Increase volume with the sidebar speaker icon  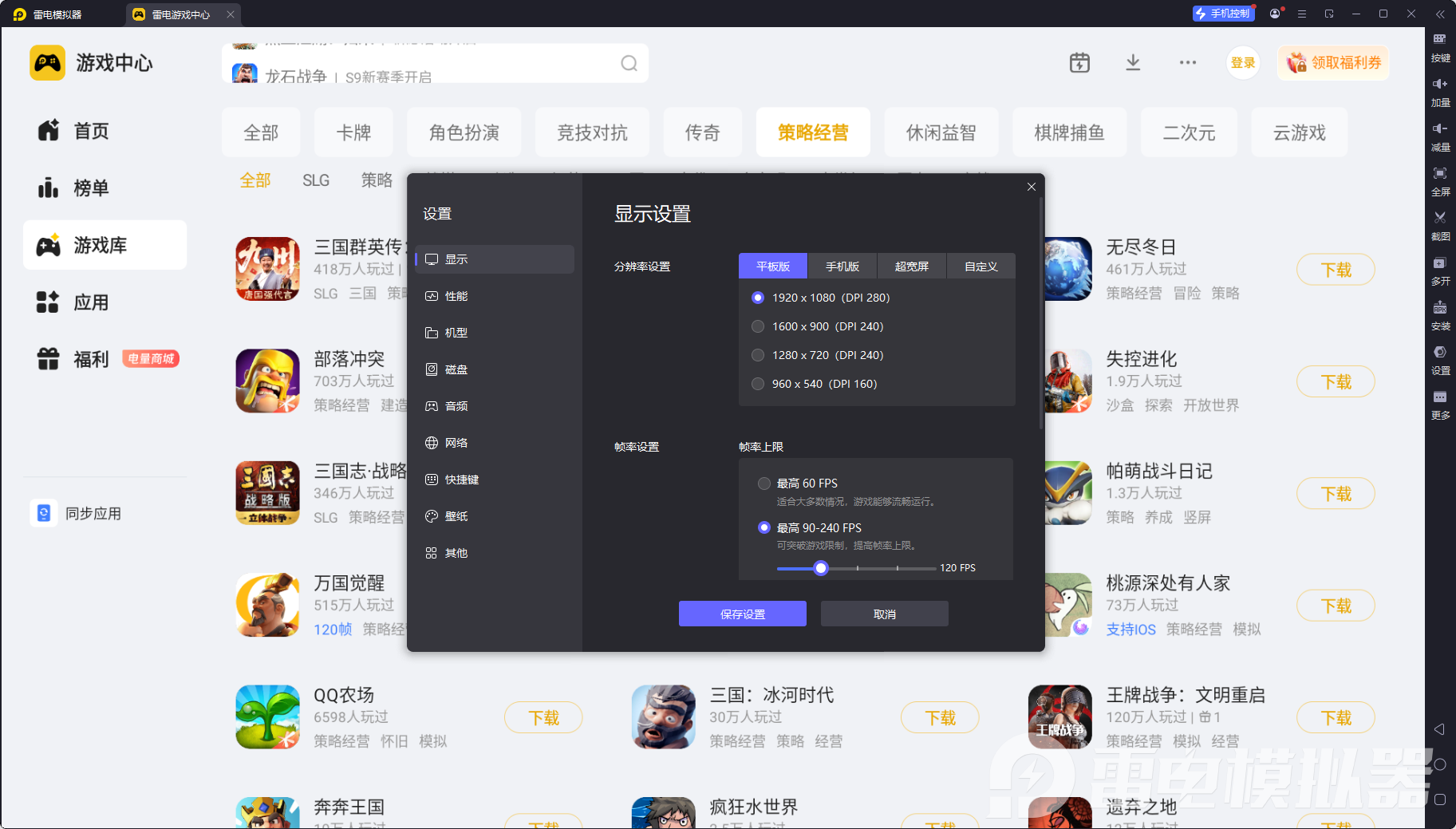(1440, 85)
